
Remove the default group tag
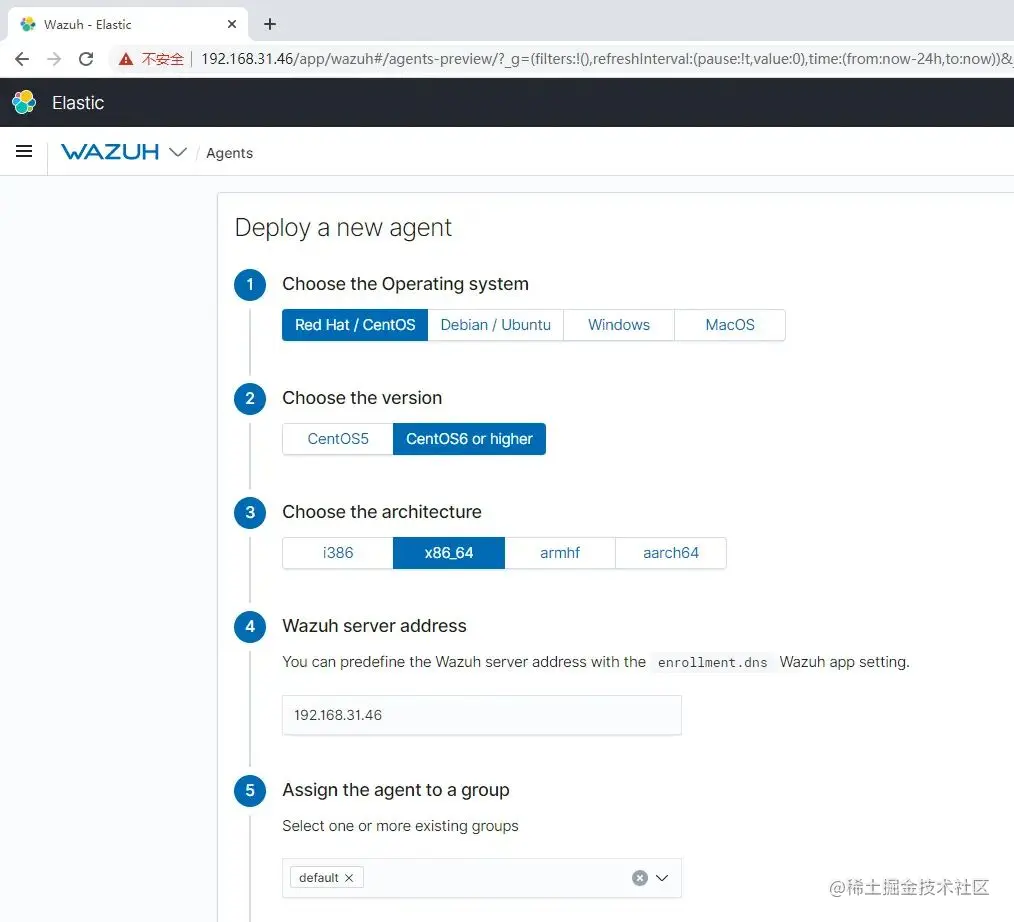[349, 877]
